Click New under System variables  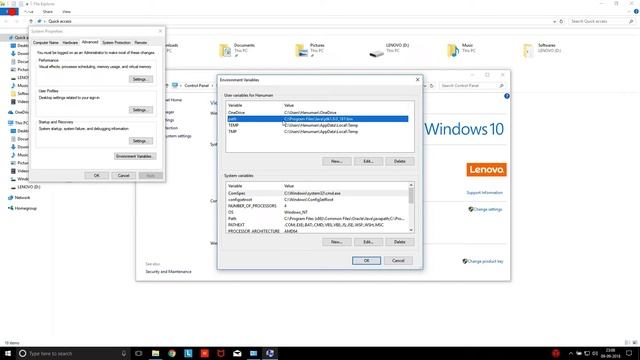pos(337,242)
